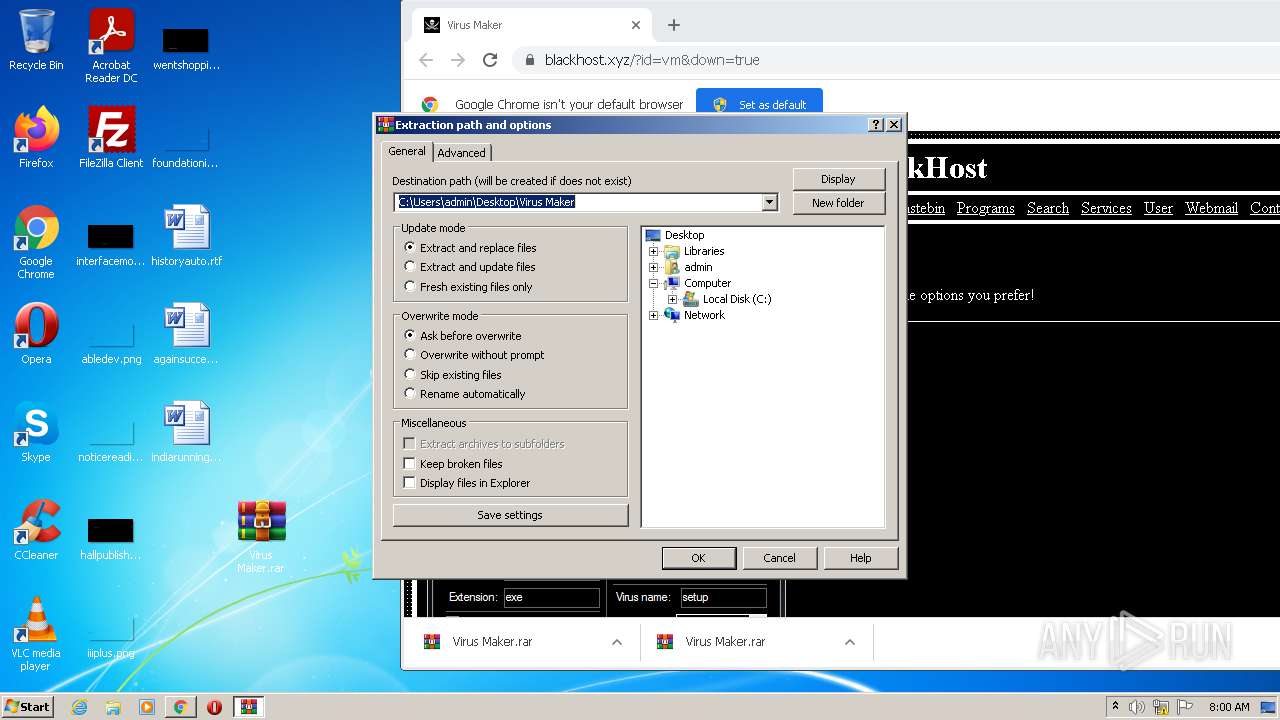Select Fresh existing files only option
The width and height of the screenshot is (1280, 720).
pyautogui.click(x=468, y=287)
